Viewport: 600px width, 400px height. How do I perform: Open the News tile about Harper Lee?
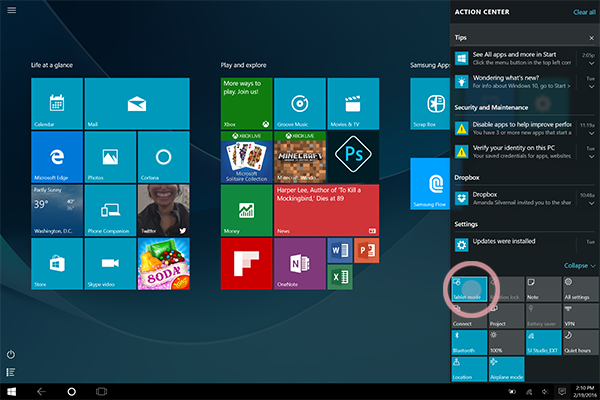[x=327, y=210]
